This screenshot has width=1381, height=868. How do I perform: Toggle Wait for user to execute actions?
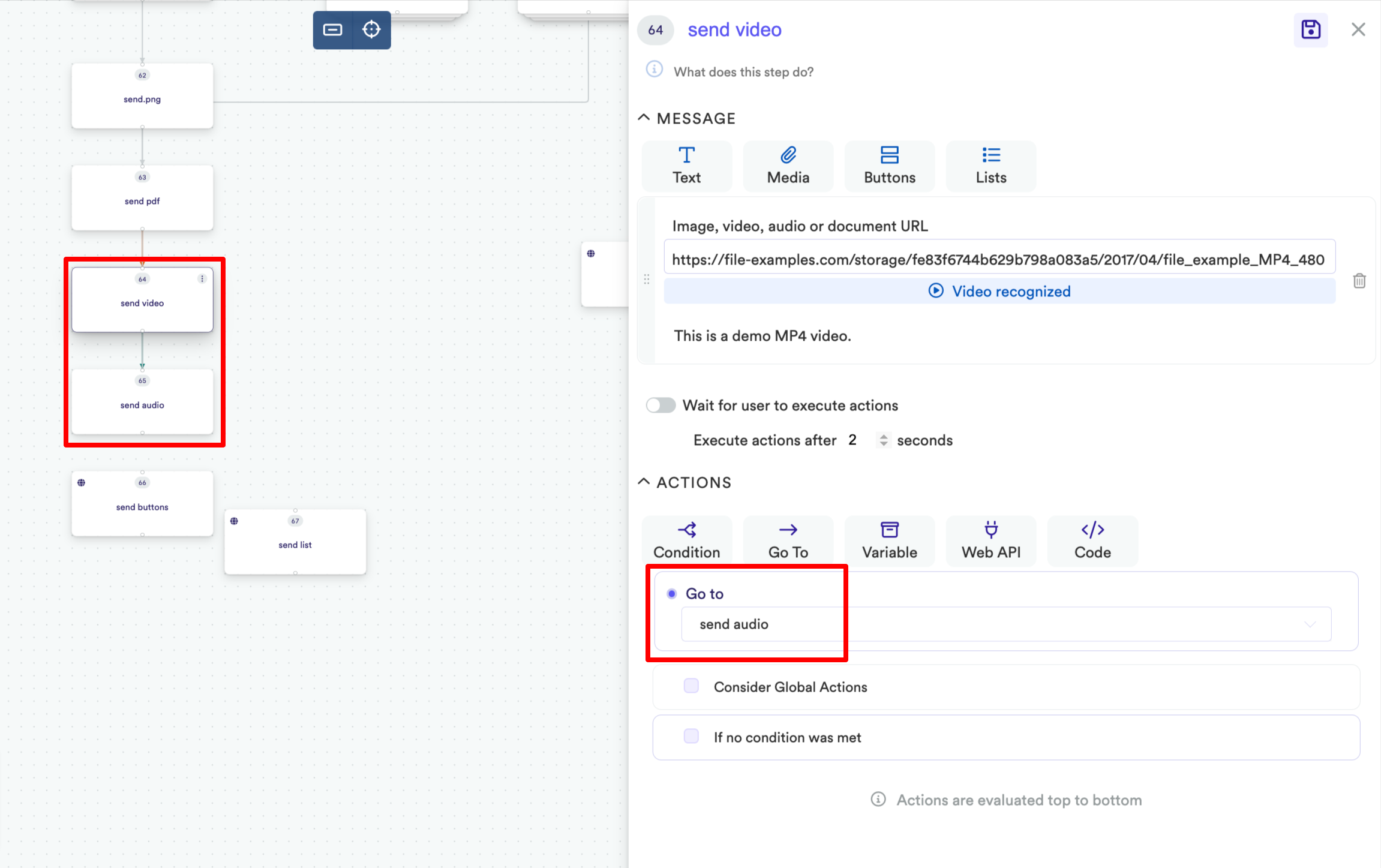[x=661, y=406]
